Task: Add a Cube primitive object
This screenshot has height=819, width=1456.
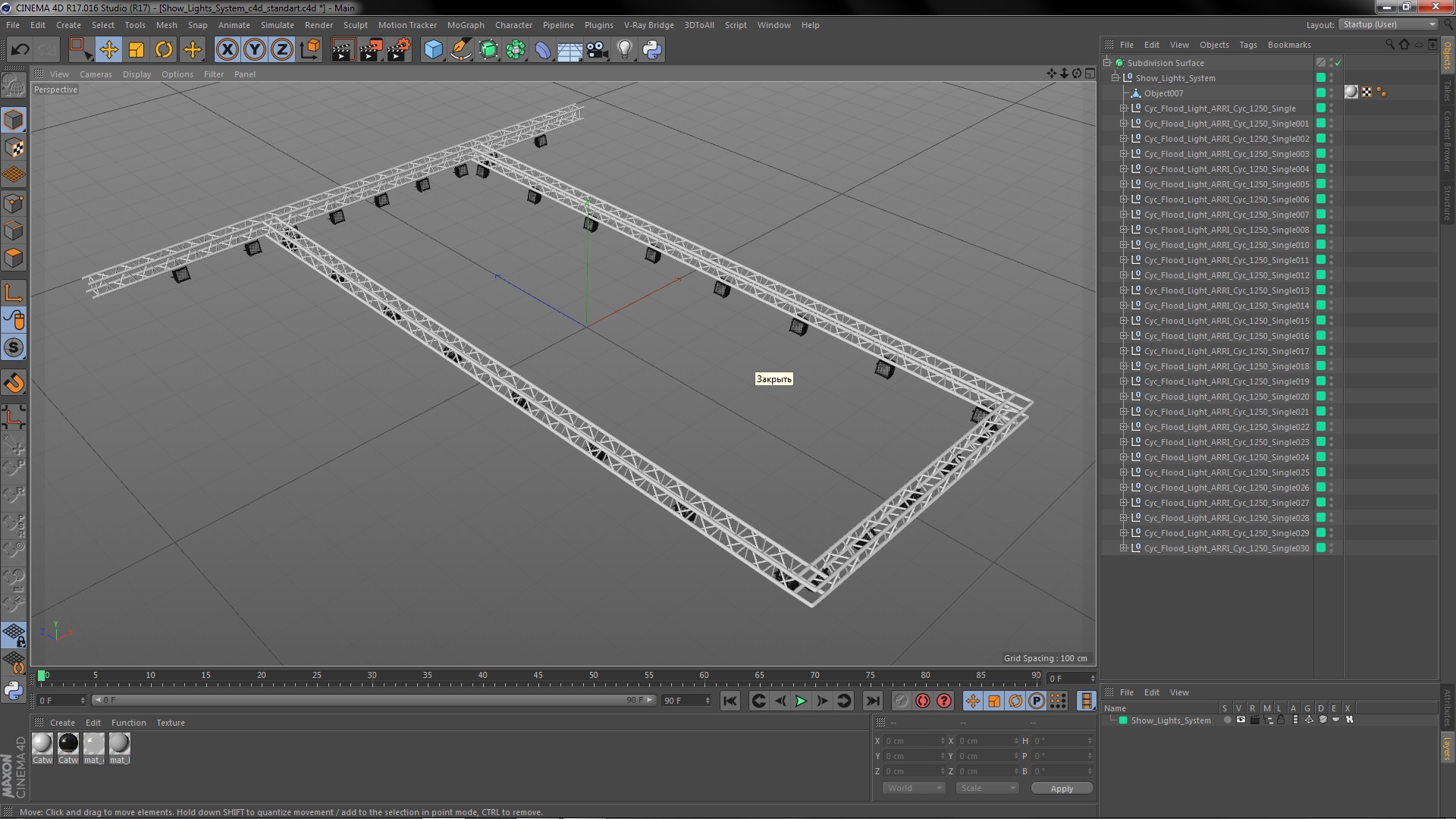Action: 433,50
